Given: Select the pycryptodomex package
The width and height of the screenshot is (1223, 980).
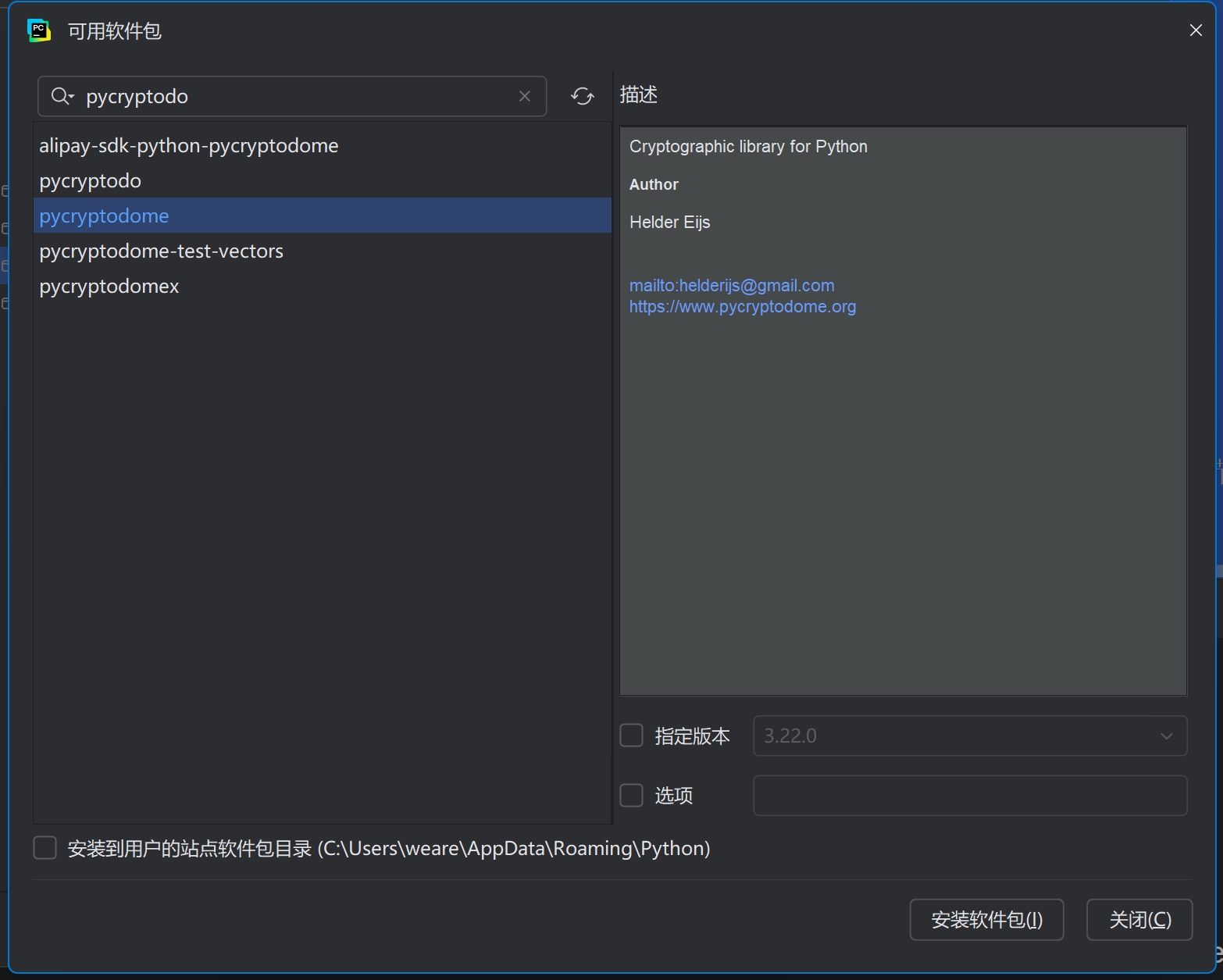Looking at the screenshot, I should [322, 286].
